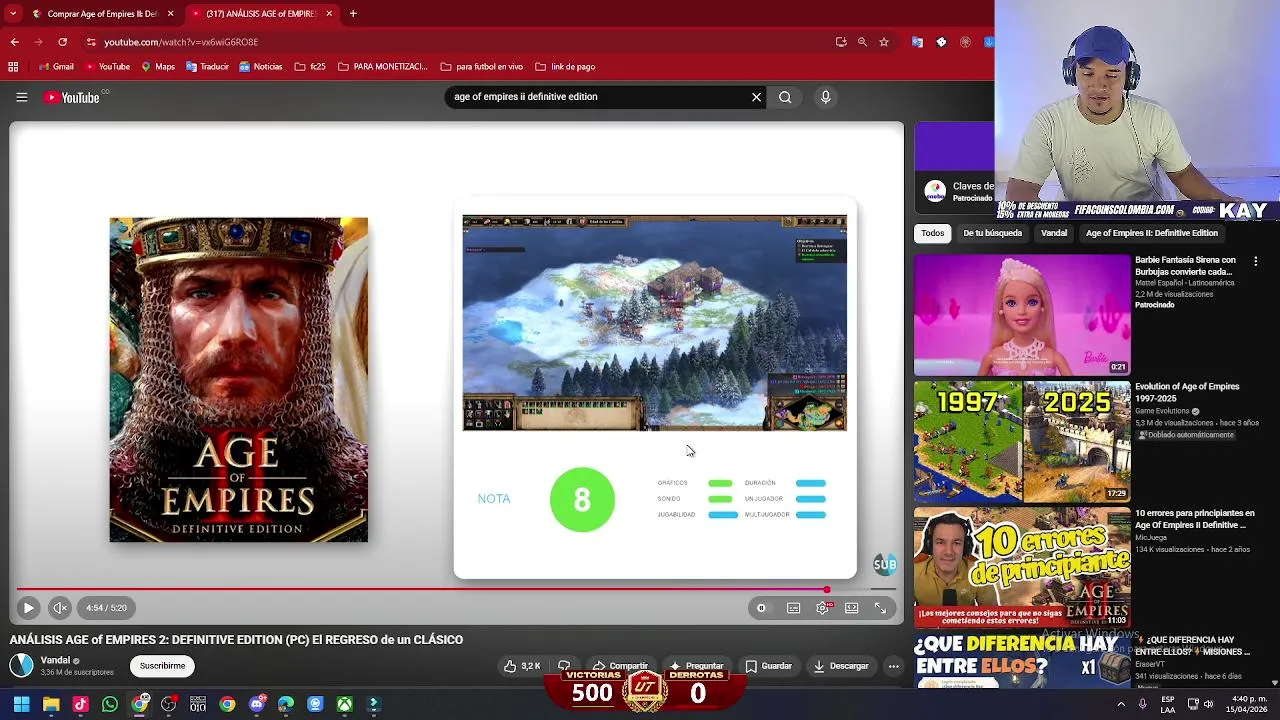Switch to theater mode view
This screenshot has width=1280, height=720.
point(851,608)
